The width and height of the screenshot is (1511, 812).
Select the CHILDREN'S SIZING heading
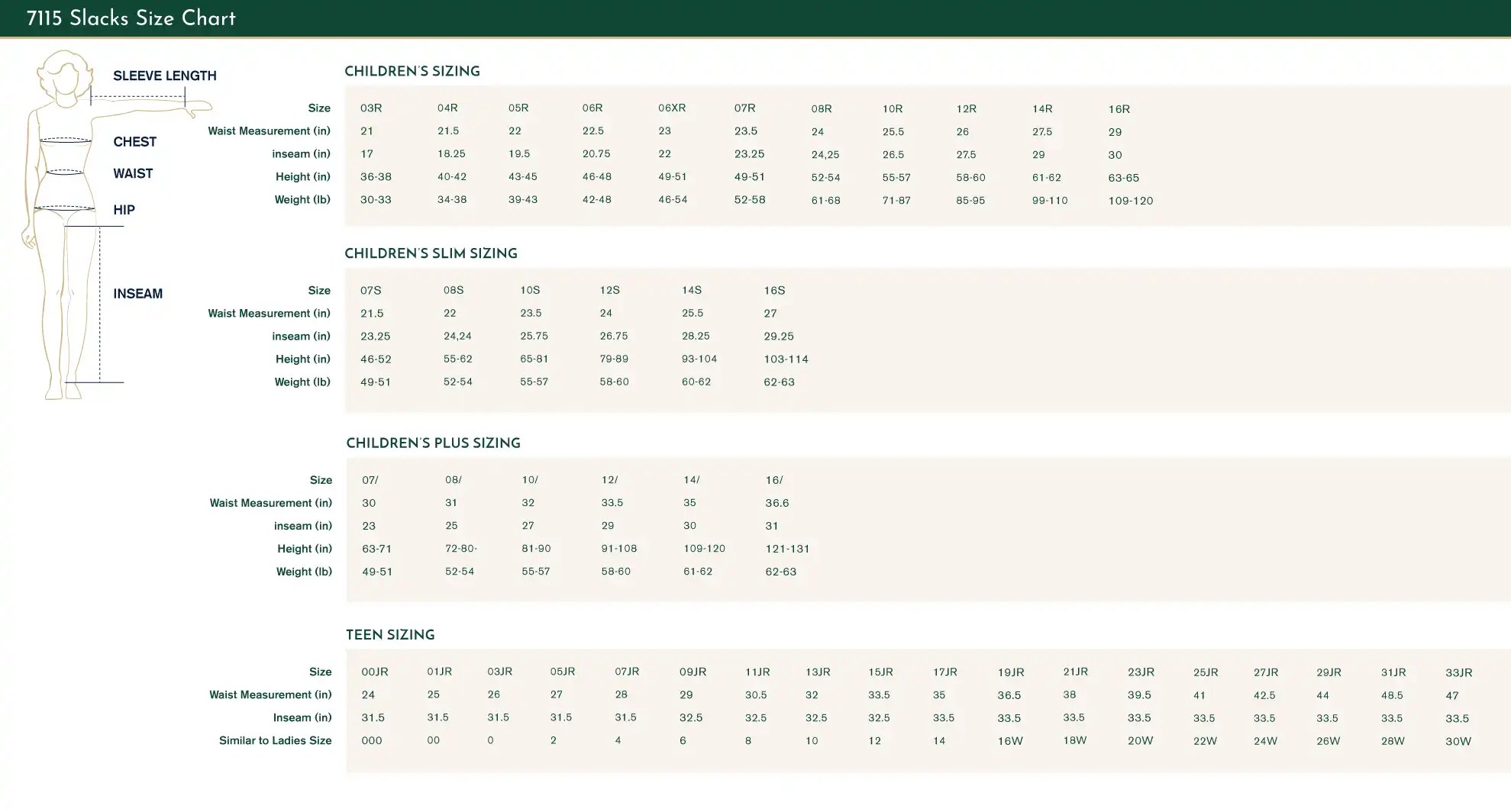point(412,71)
